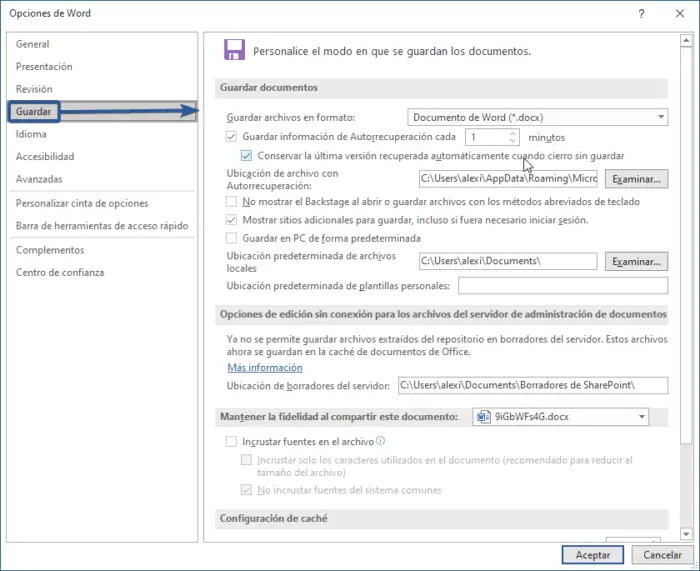The width and height of the screenshot is (700, 571).
Task: Click the Word document icon in fidelity dropdown
Action: click(x=483, y=417)
